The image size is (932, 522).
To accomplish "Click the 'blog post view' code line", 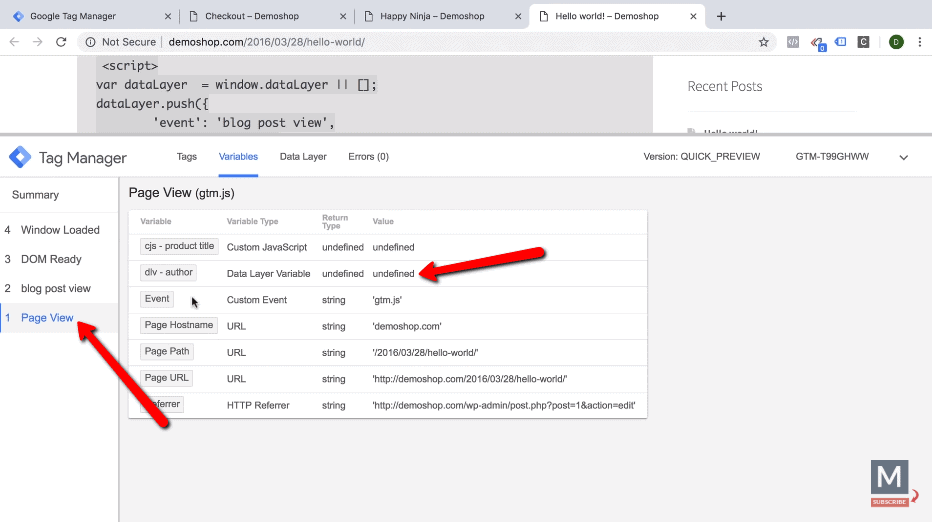I will 244,123.
